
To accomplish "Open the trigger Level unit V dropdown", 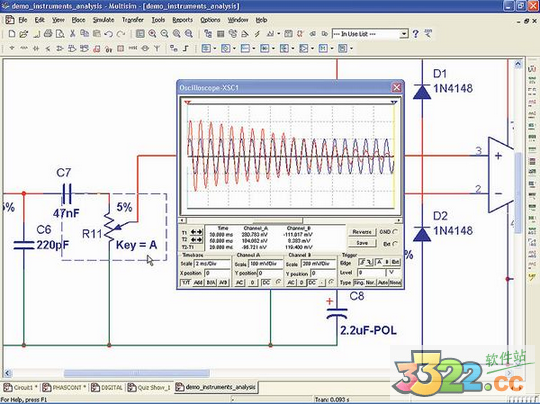I will [x=393, y=273].
